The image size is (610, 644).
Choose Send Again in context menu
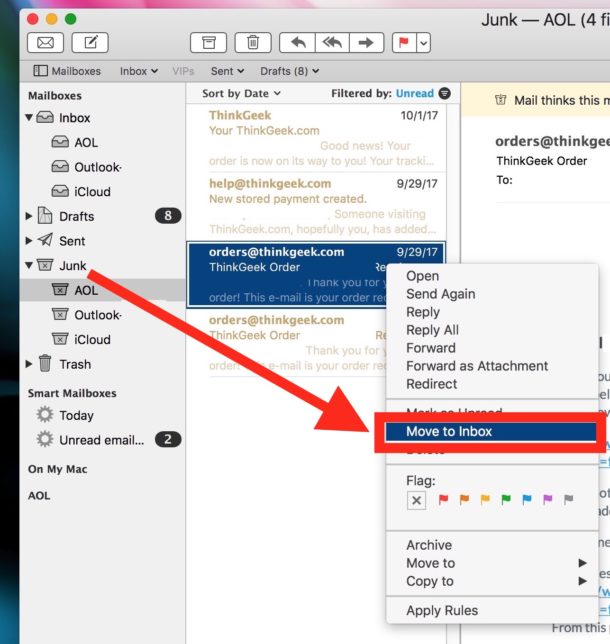tap(492, 294)
